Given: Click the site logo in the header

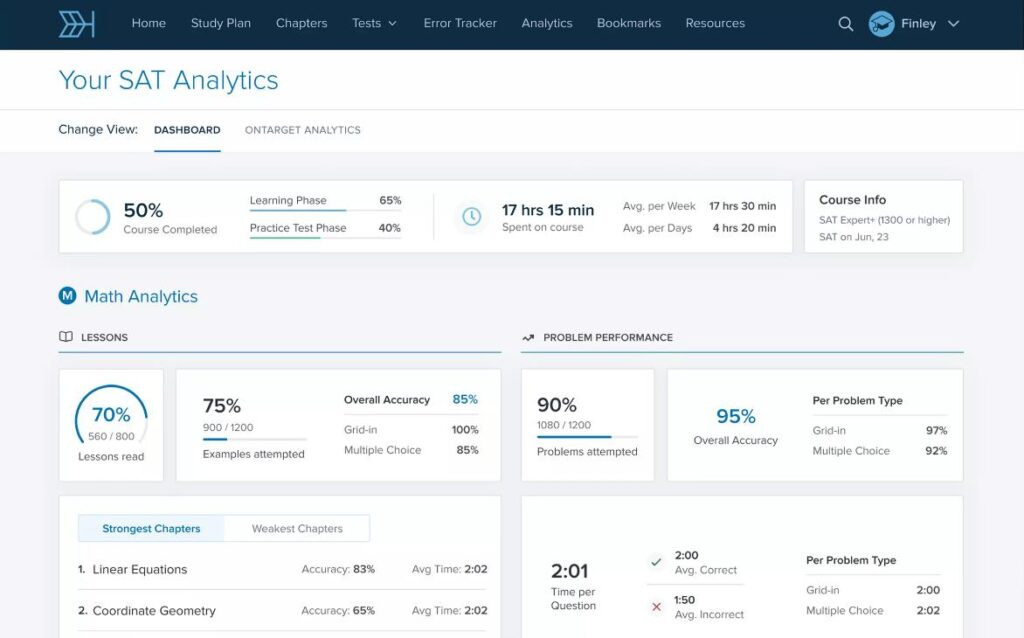Looking at the screenshot, I should (x=76, y=24).
